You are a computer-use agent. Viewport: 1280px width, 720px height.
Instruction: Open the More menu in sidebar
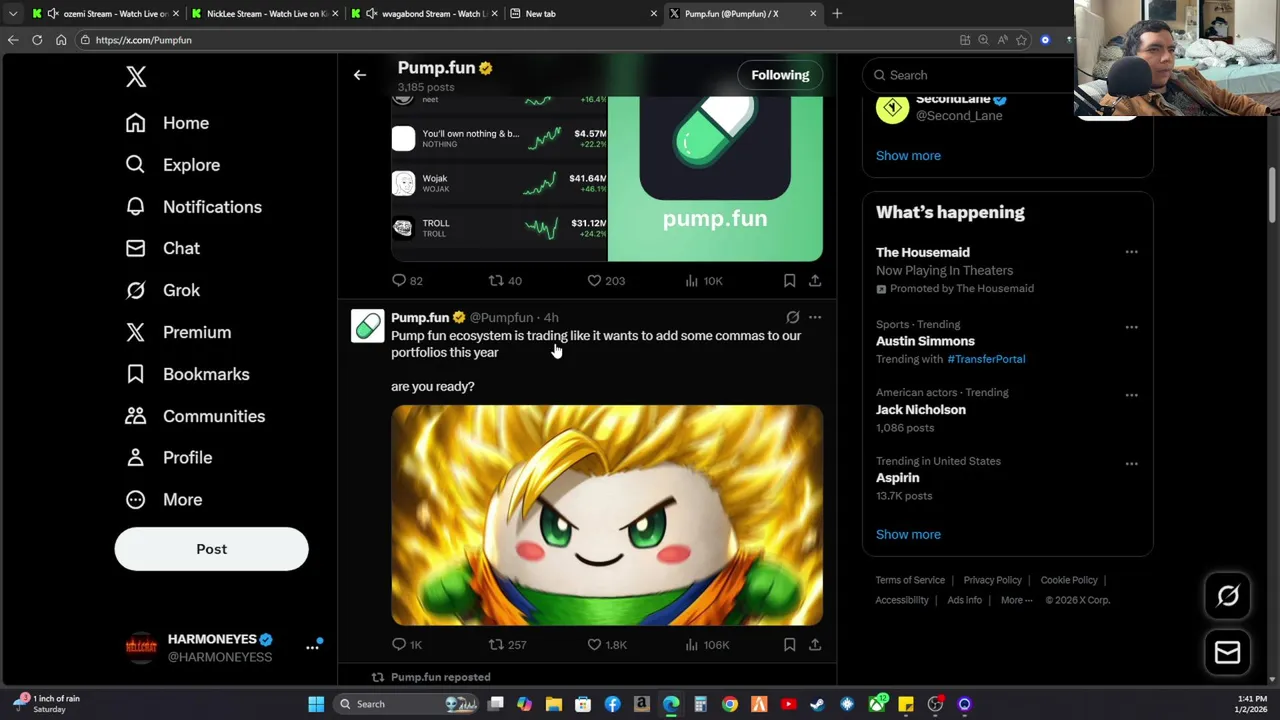163,499
